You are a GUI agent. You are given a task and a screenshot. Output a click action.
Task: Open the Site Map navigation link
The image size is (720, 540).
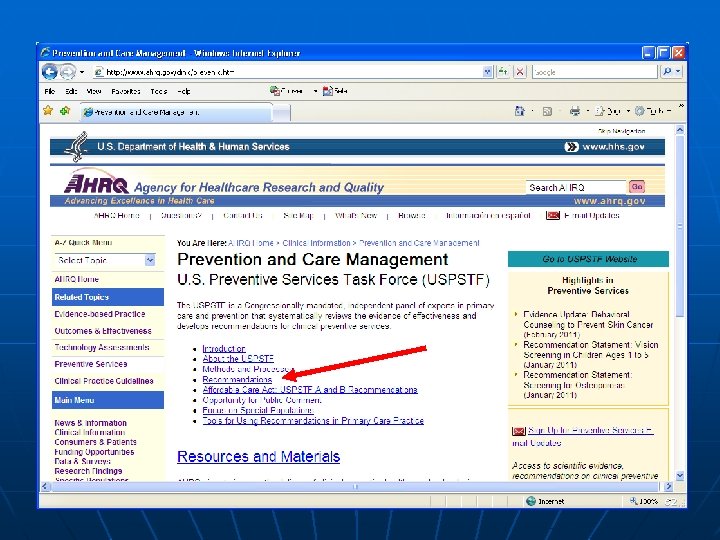[x=298, y=215]
